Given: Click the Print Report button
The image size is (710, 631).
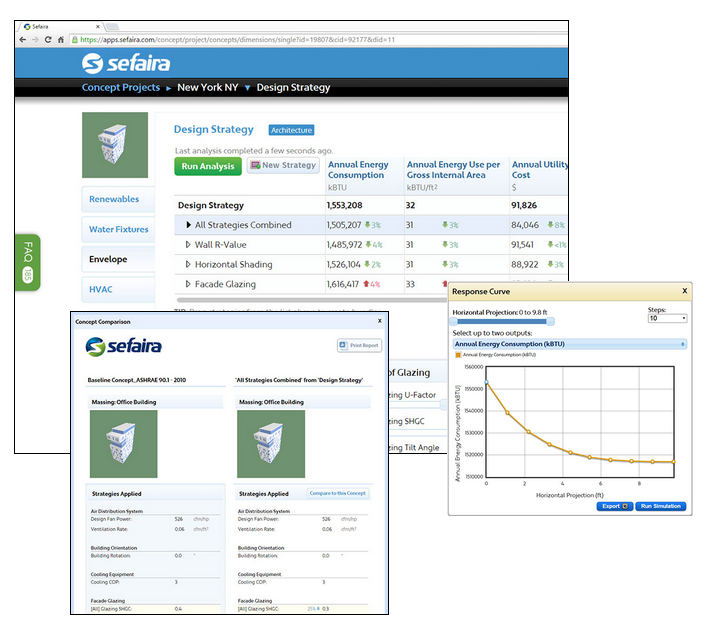Looking at the screenshot, I should point(358,346).
